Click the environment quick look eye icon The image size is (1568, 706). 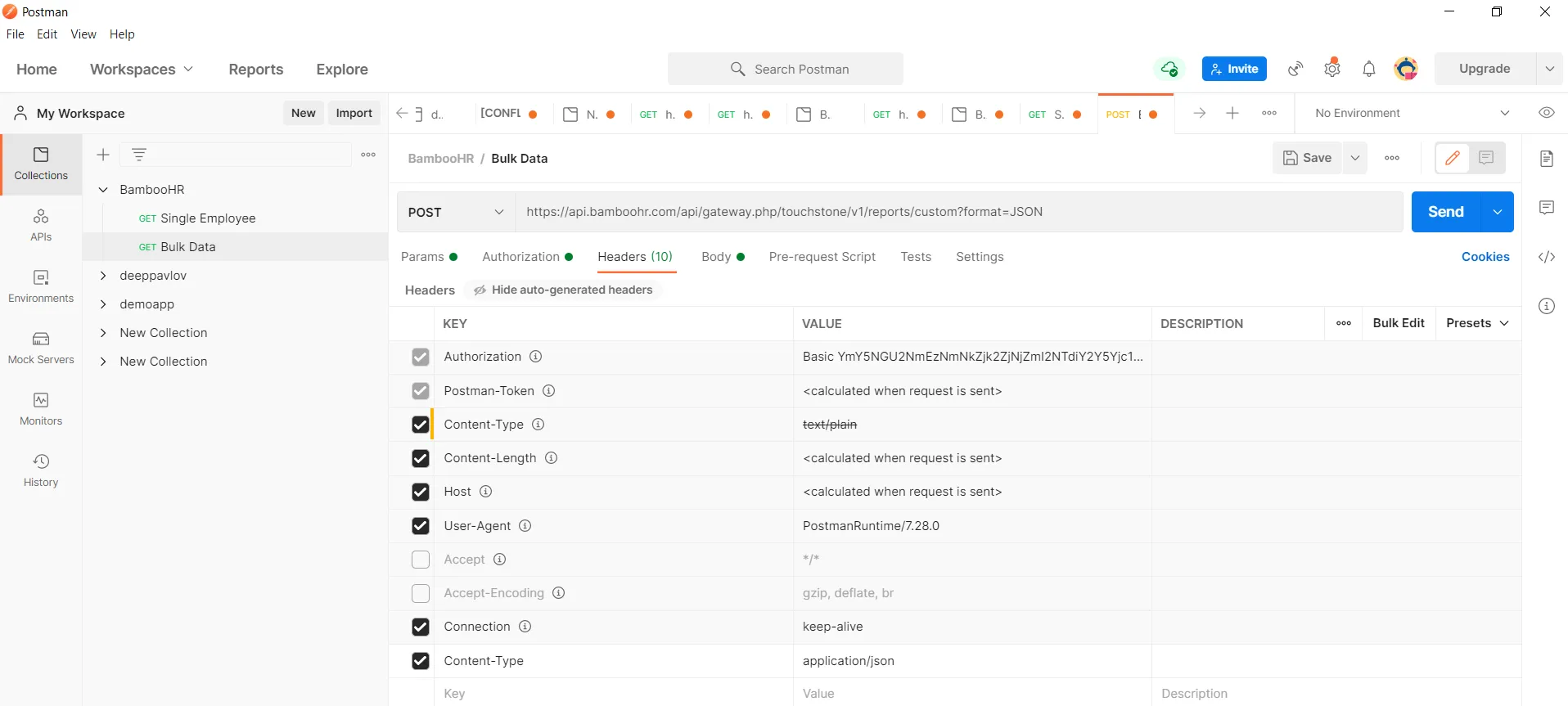pos(1547,113)
